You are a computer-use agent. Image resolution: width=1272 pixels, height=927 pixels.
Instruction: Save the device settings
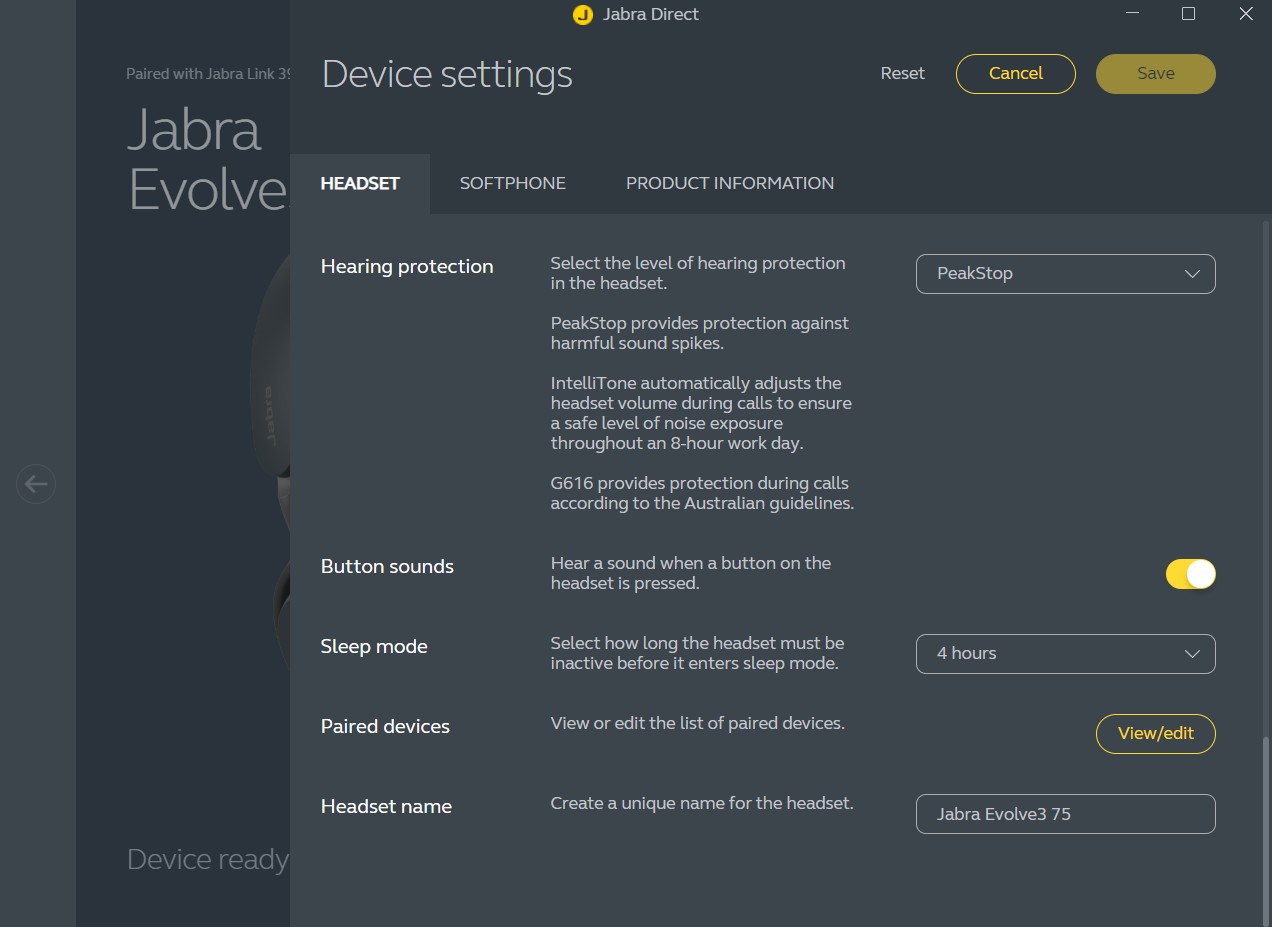1155,74
